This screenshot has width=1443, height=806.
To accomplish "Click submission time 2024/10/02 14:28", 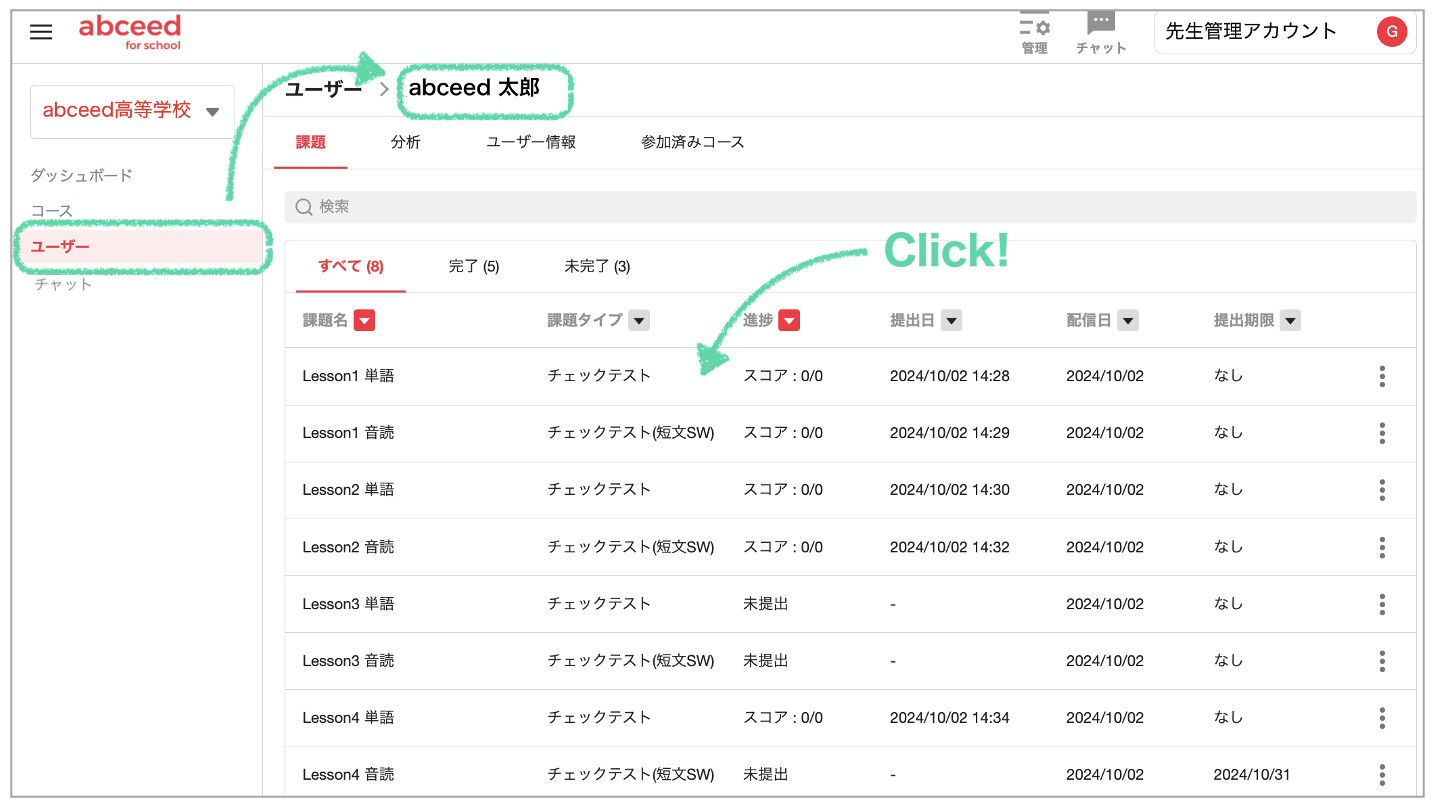I will coord(950,376).
